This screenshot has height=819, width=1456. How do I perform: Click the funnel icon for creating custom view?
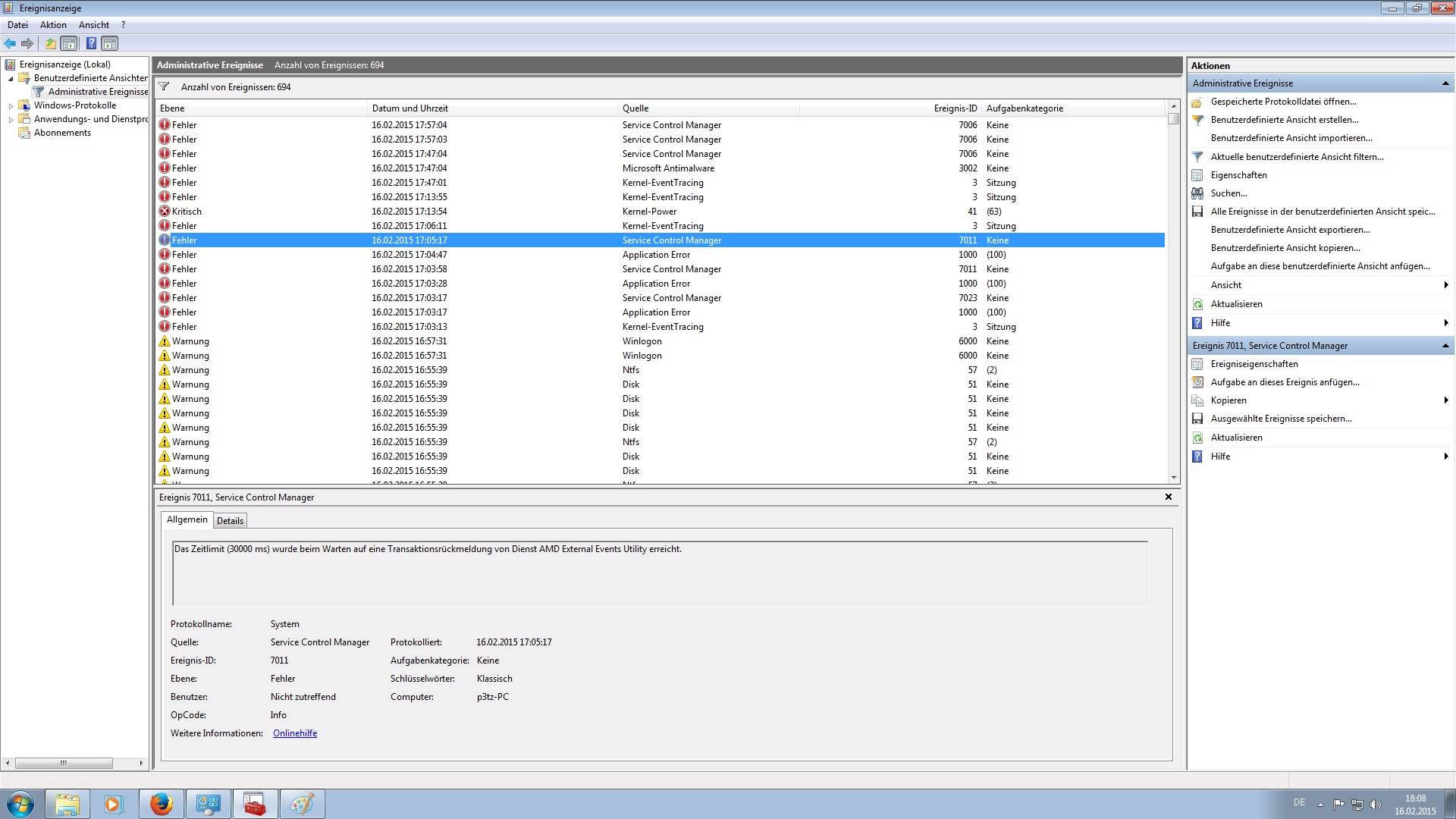pos(1197,120)
